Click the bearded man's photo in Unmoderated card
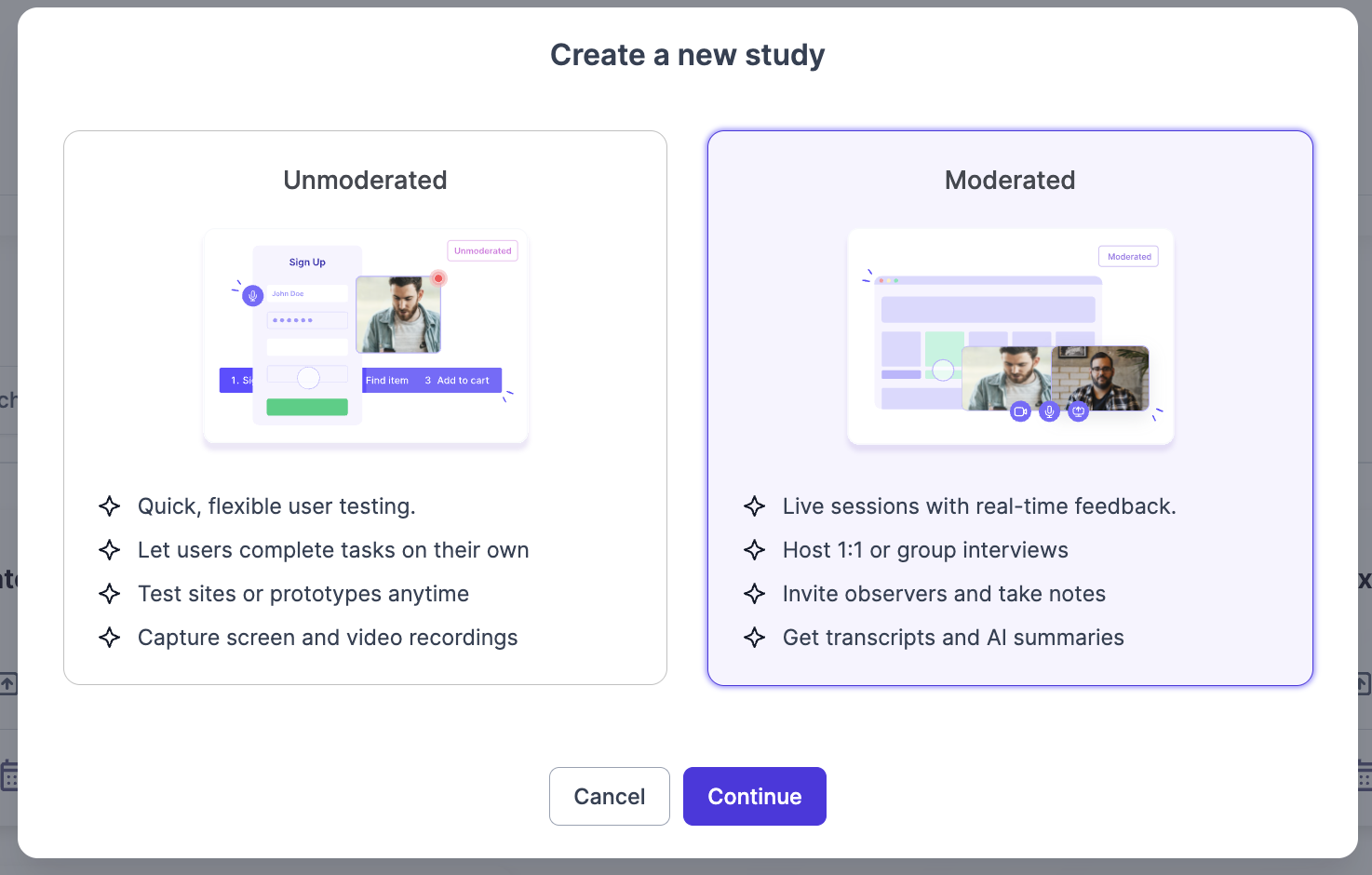 (398, 314)
